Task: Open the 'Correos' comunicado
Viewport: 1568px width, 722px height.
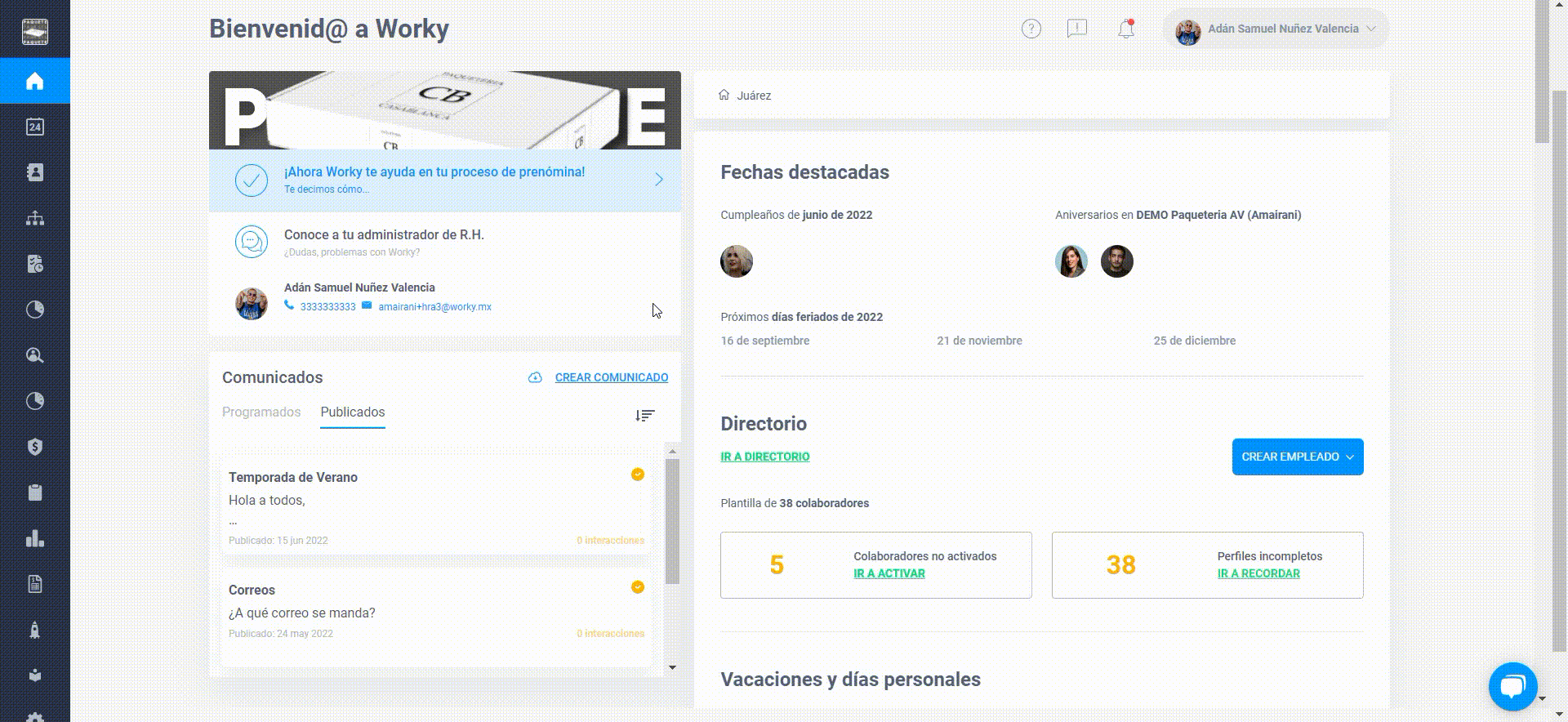Action: click(x=436, y=617)
